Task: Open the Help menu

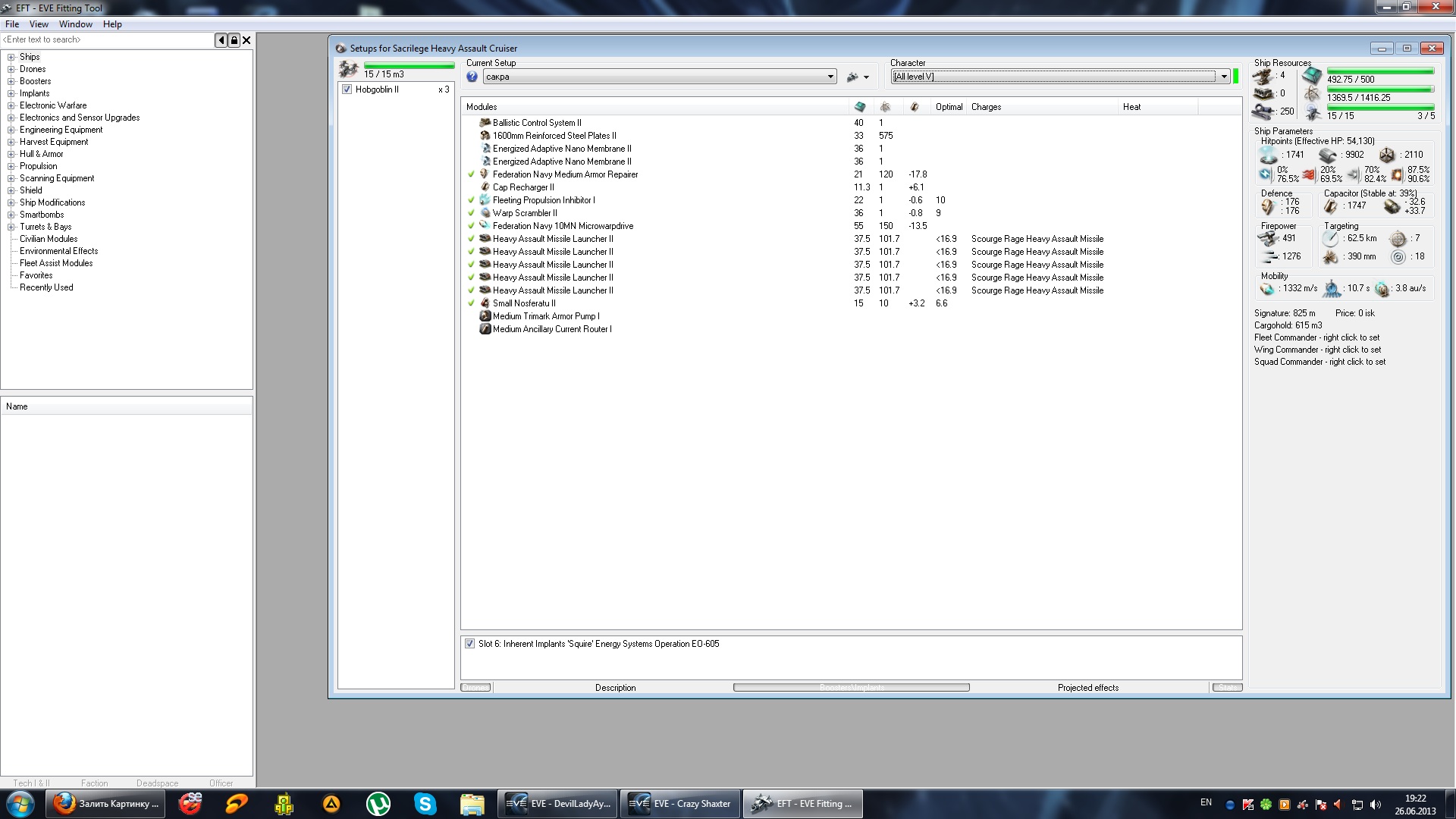Action: tap(112, 24)
